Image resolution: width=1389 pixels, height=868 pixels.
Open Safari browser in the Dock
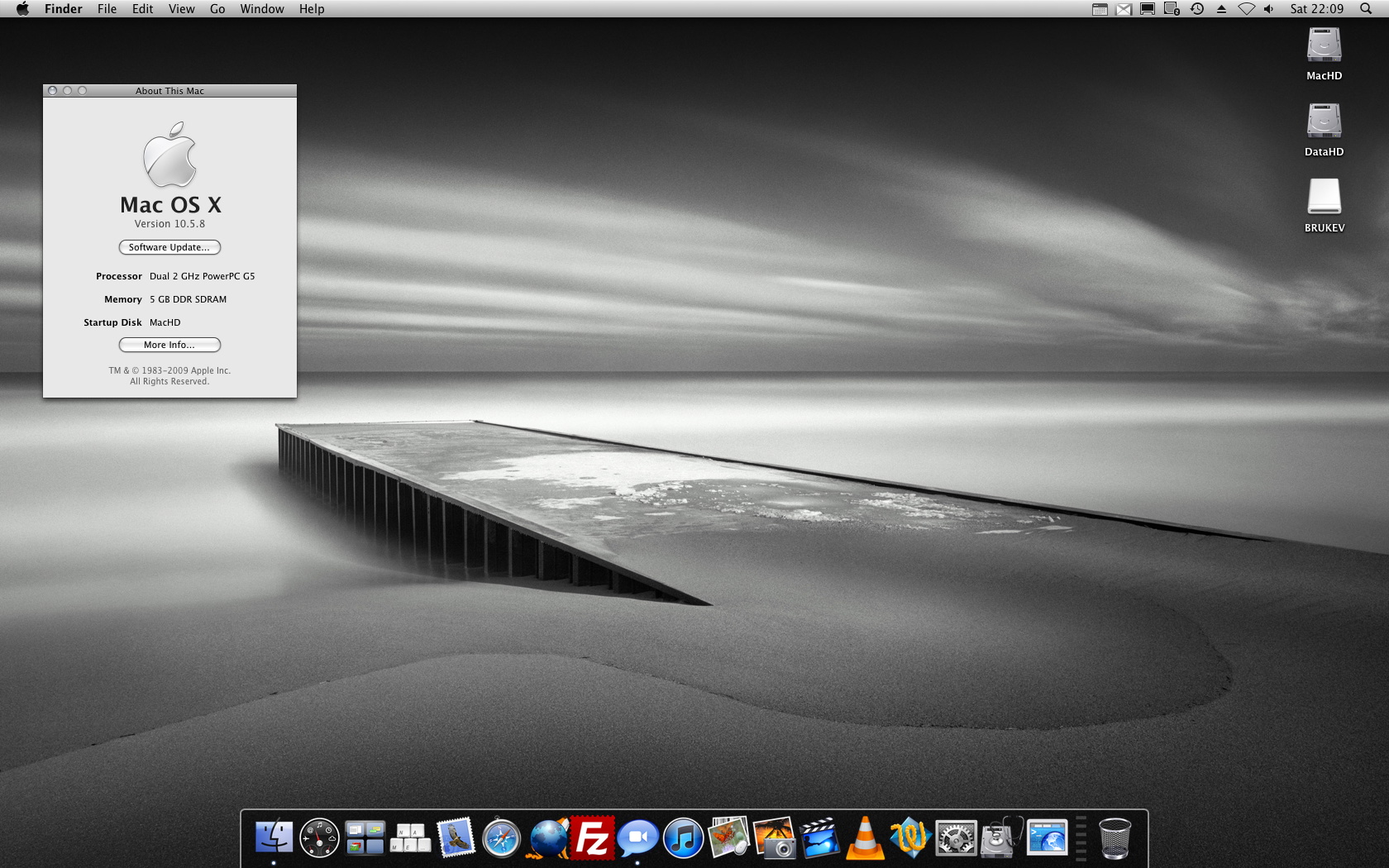point(501,838)
